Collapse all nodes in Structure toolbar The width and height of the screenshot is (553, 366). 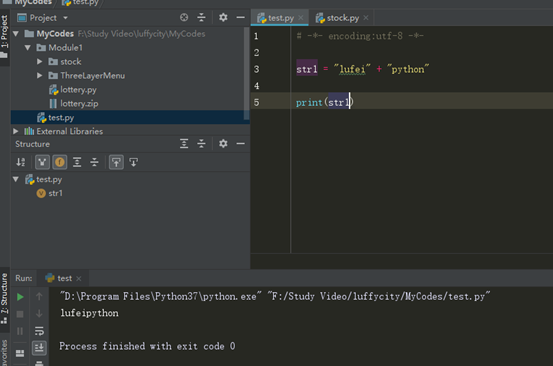point(94,162)
